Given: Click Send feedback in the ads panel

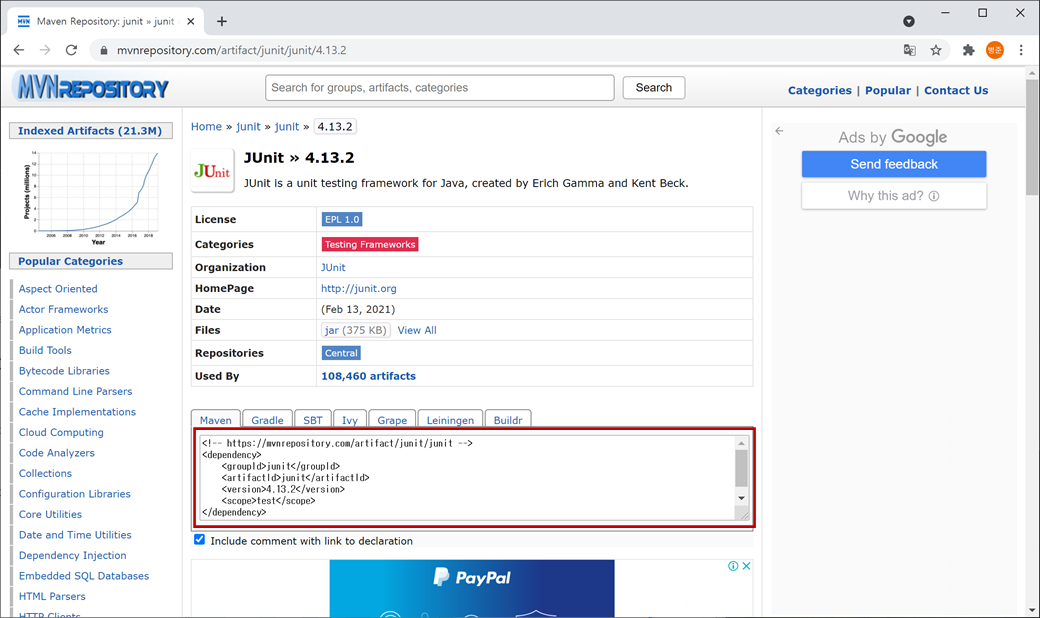Looking at the screenshot, I should click(x=893, y=164).
